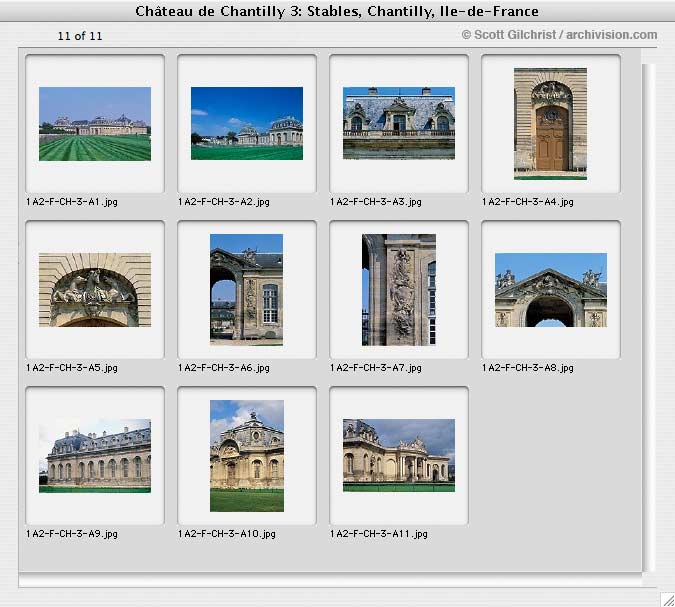Viewport: 675px width, 607px height.
Task: Click filename label 1A2-F-CH-3-A2.jpg
Action: pyautogui.click(x=223, y=202)
